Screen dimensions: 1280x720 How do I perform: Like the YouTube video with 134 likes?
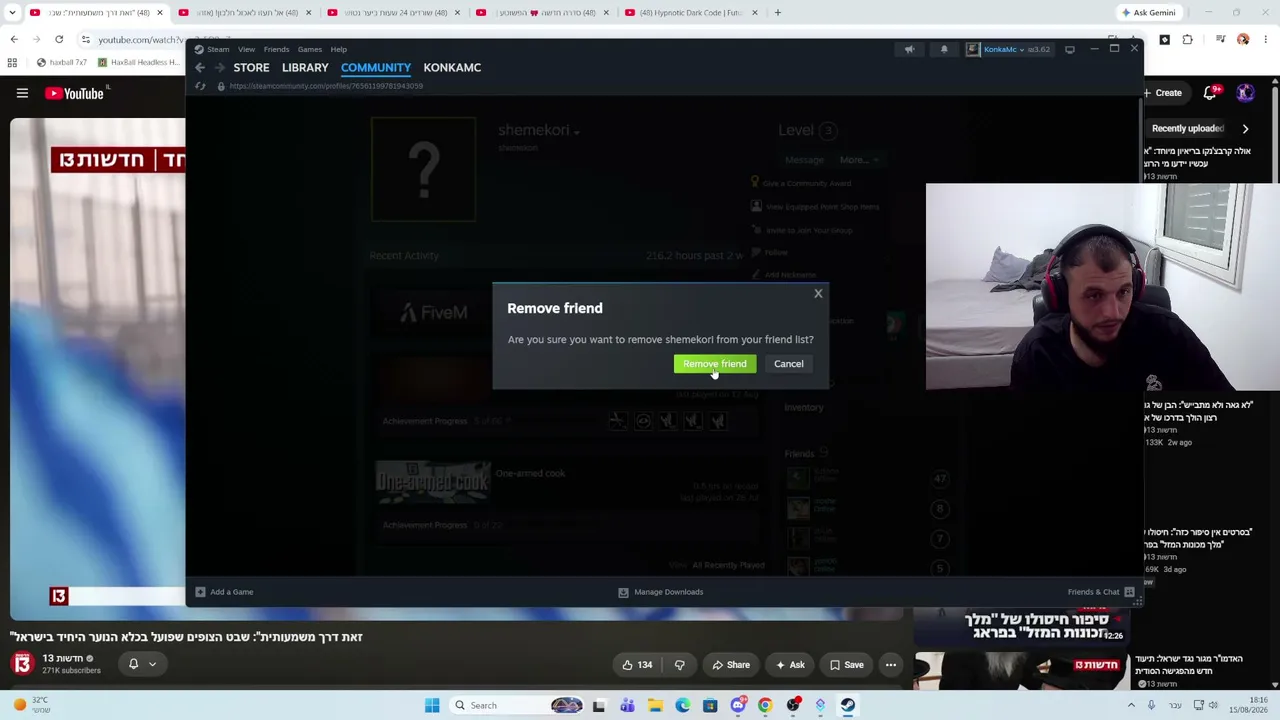point(637,665)
